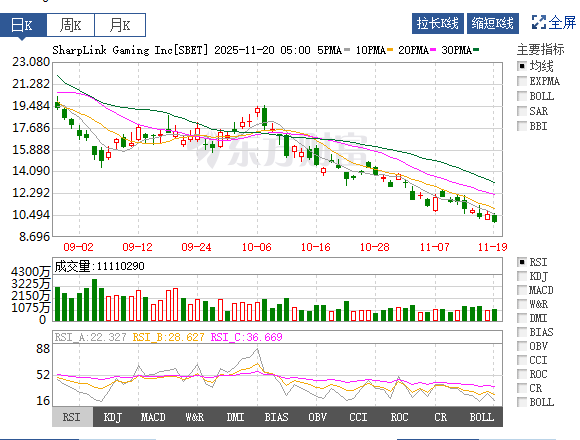Open the OBV tab in bottom bar
Viewport: 580px width, 440px height.
[317, 417]
